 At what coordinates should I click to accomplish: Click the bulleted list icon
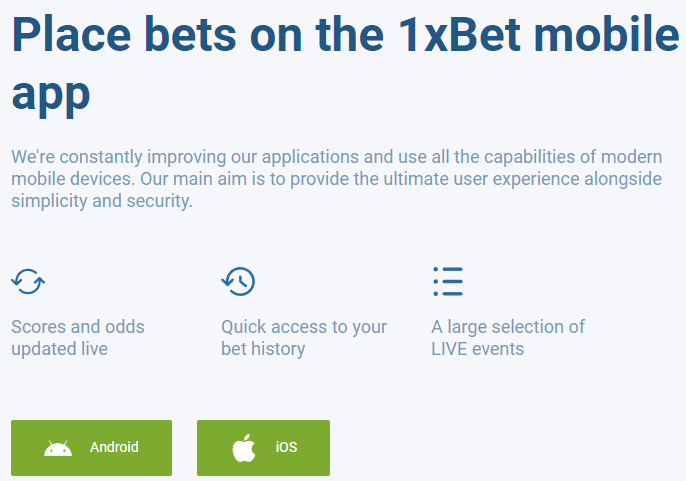pos(448,281)
